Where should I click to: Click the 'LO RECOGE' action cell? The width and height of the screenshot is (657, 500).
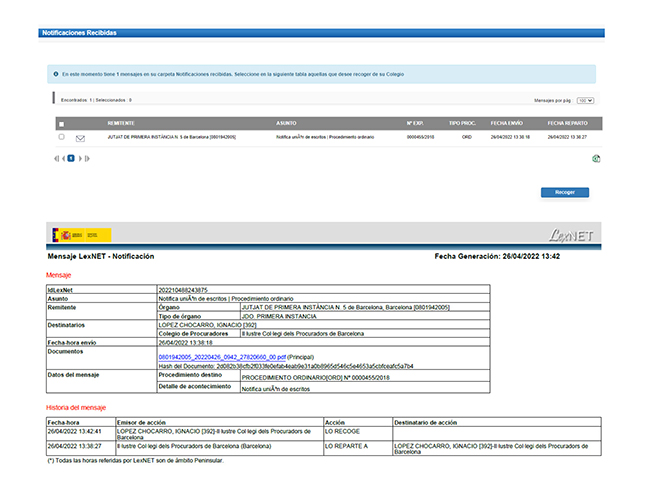(342, 431)
